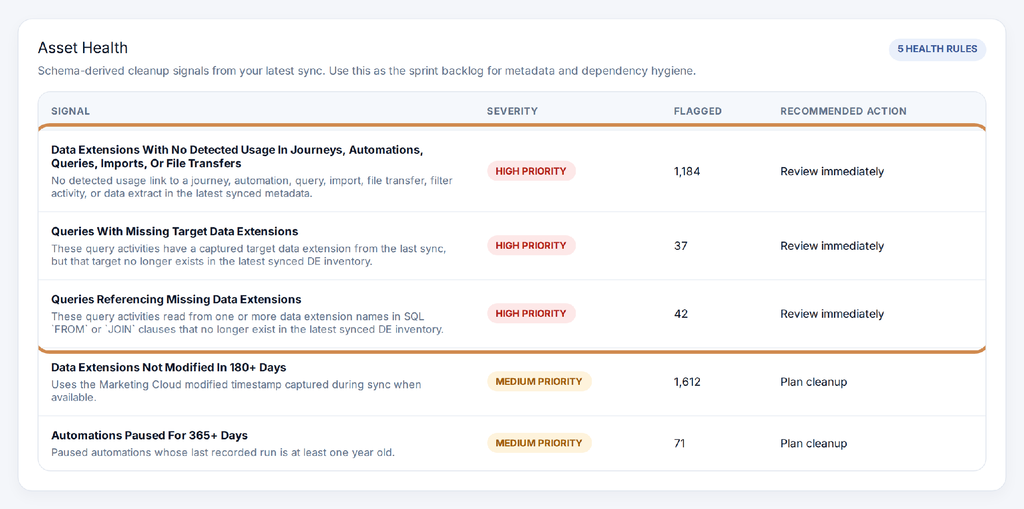Viewport: 1024px width, 509px height.
Task: Click Medium Priority badge for Automations Paused row
Action: (539, 443)
